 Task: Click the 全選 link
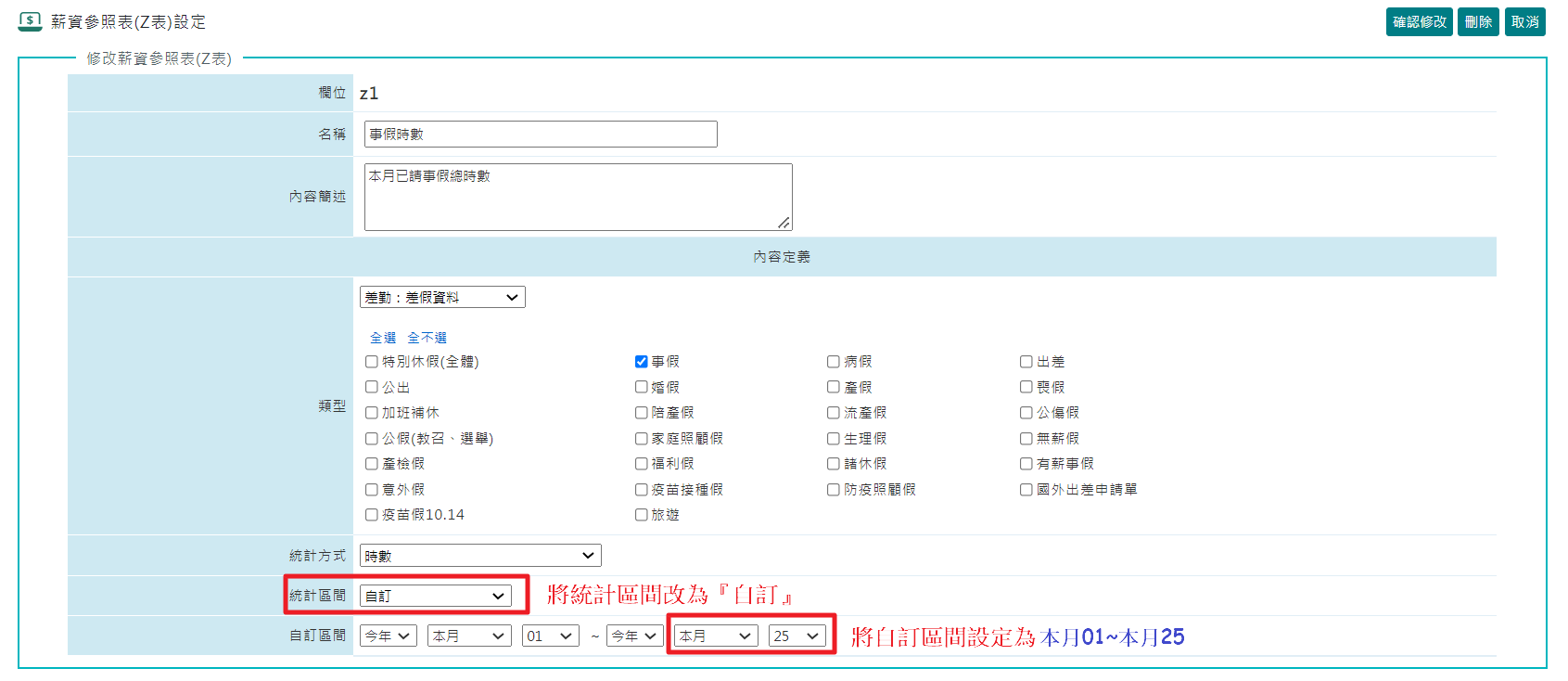[383, 338]
